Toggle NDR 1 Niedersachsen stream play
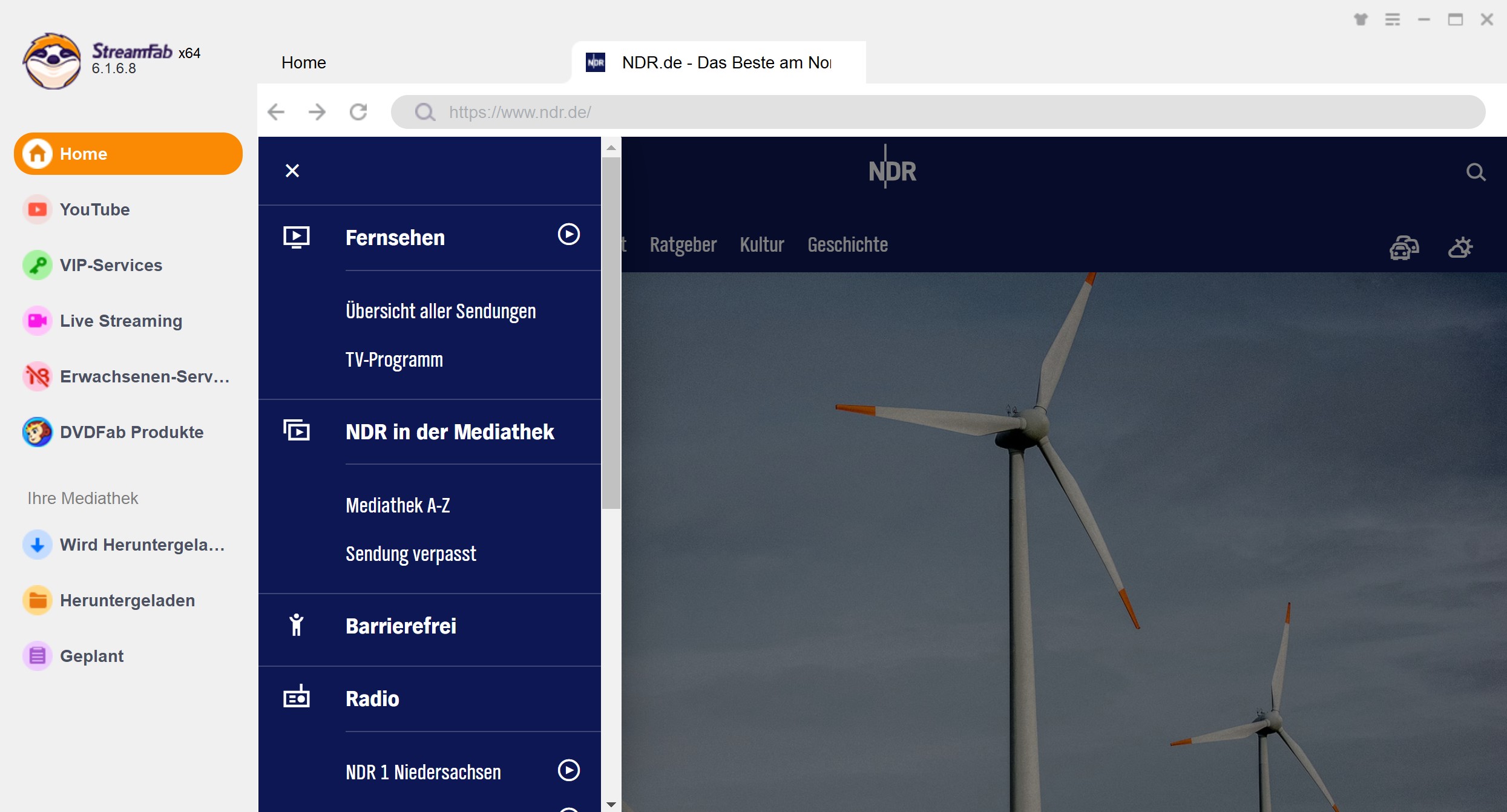This screenshot has width=1507, height=812. tap(567, 771)
